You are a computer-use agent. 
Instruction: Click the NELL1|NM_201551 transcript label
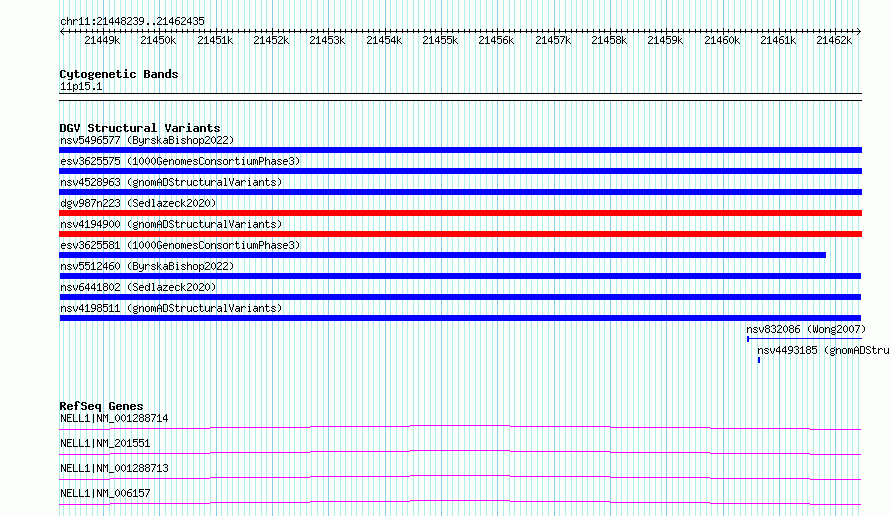point(105,443)
